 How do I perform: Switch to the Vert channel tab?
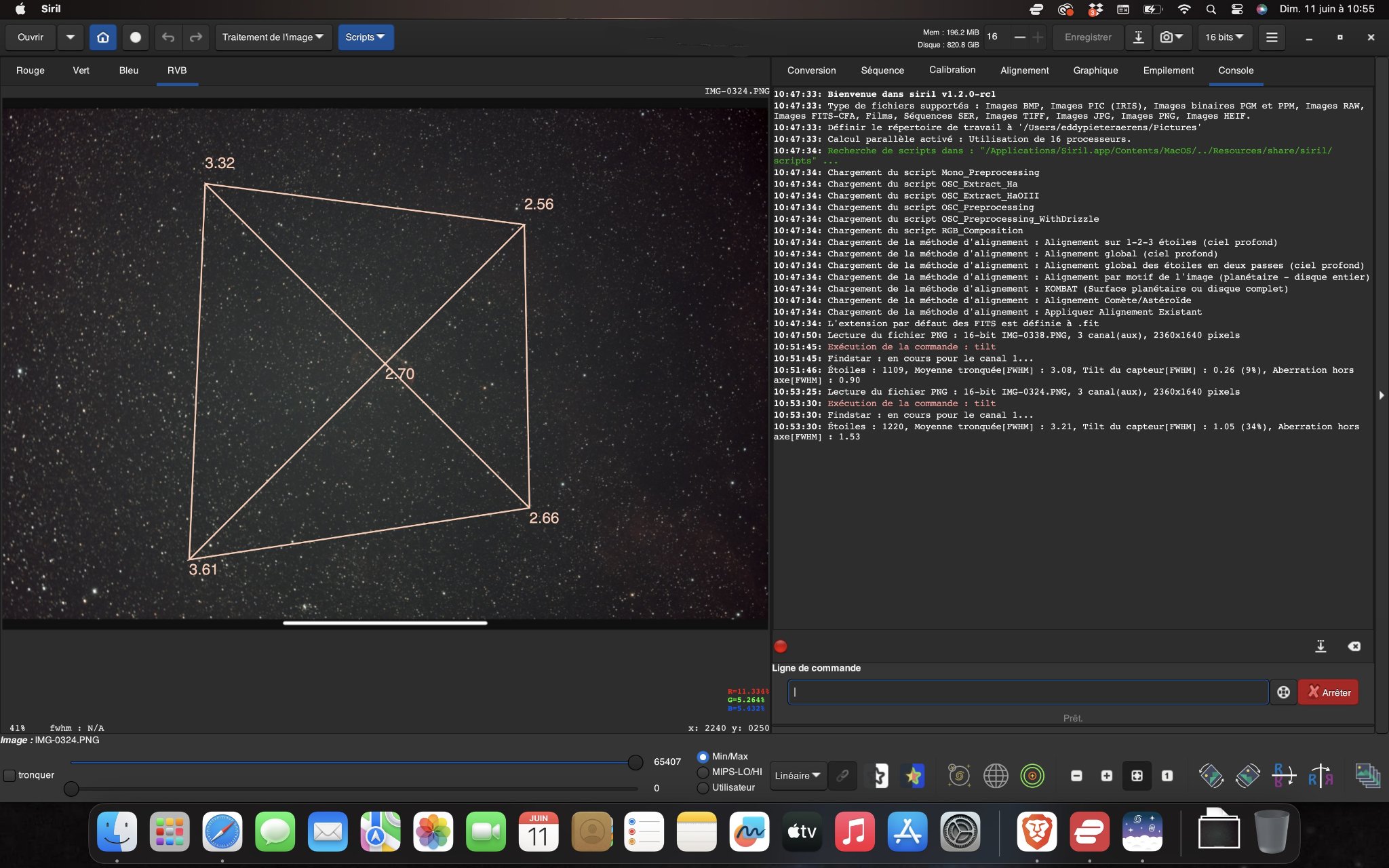(x=81, y=71)
